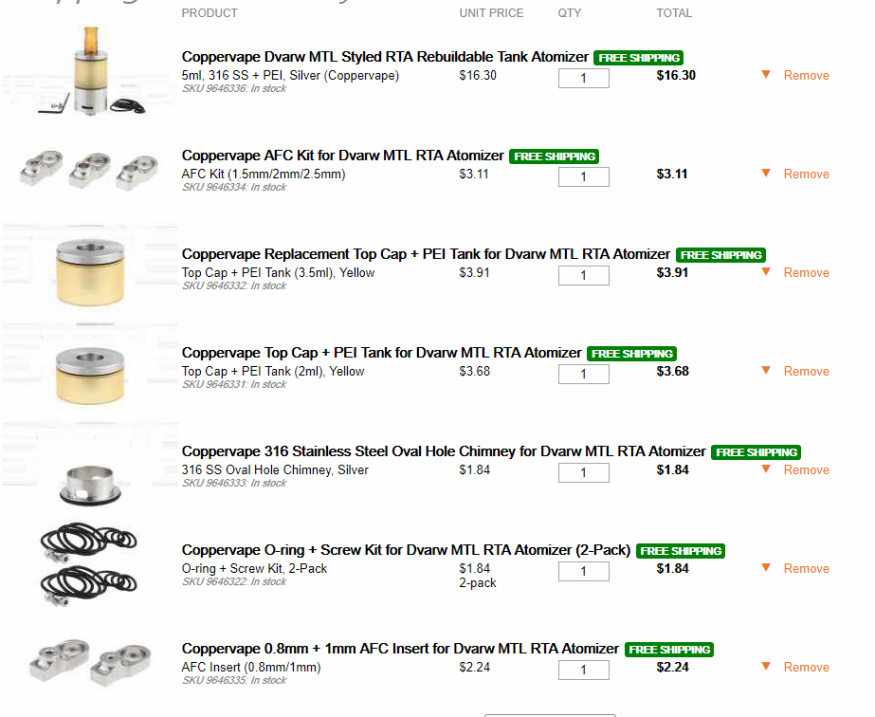Screen dimensions: 875x717
Task: Click the yellow 3.5ml PEI tank thumbnail
Action: (x=90, y=273)
